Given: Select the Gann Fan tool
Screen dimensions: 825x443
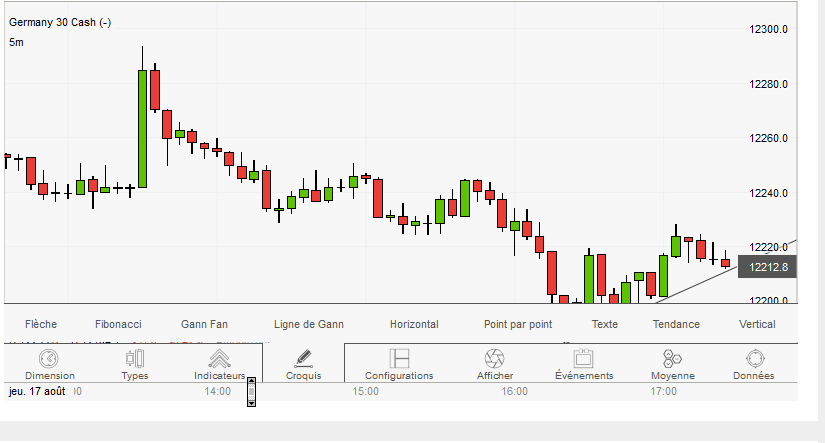Looking at the screenshot, I should point(204,324).
